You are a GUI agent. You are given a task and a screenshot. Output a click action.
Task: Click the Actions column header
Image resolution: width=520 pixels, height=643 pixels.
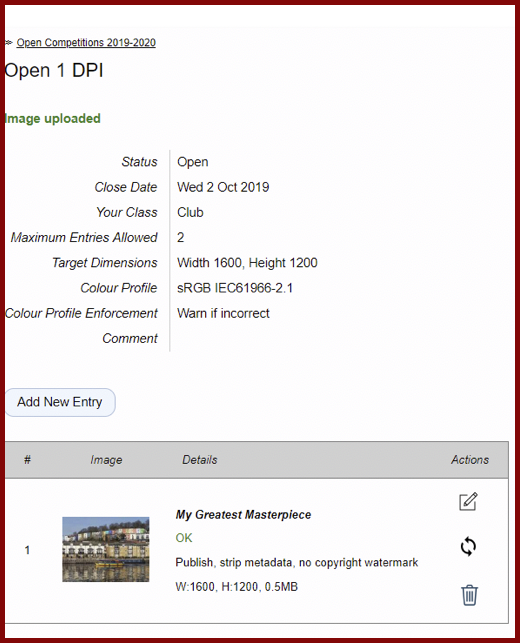(x=470, y=460)
